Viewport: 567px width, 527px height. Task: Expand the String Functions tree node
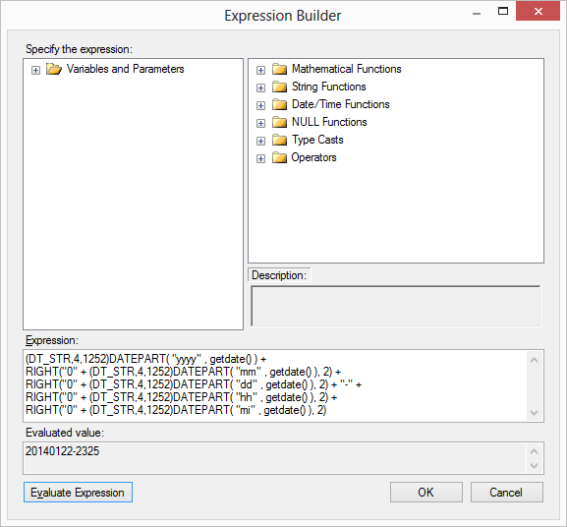pyautogui.click(x=261, y=88)
